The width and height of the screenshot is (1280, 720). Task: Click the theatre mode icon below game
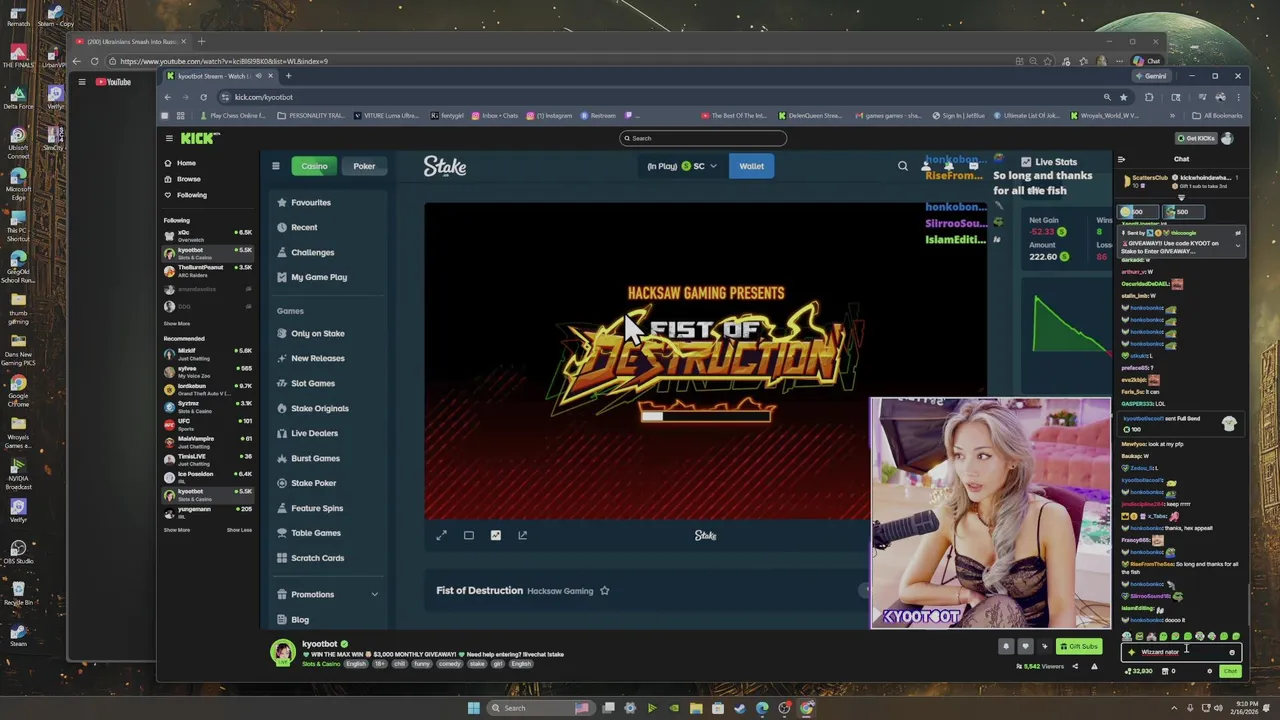(468, 535)
